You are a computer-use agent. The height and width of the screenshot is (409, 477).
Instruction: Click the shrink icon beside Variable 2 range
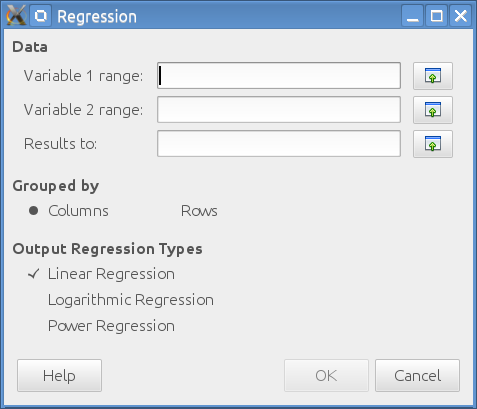pyautogui.click(x=433, y=110)
